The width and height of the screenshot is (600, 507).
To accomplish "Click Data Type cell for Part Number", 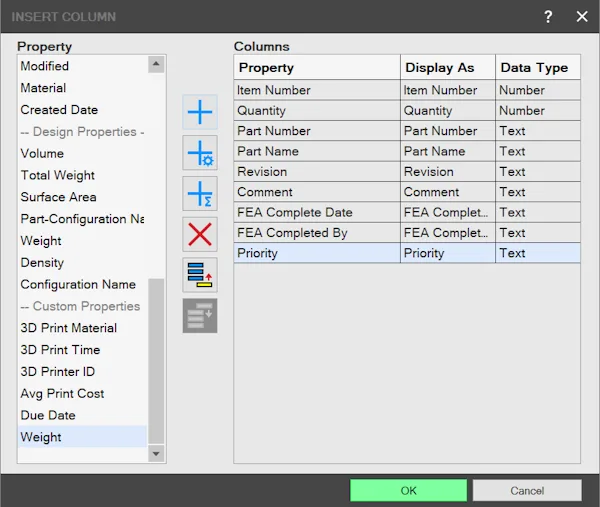I will [x=538, y=131].
